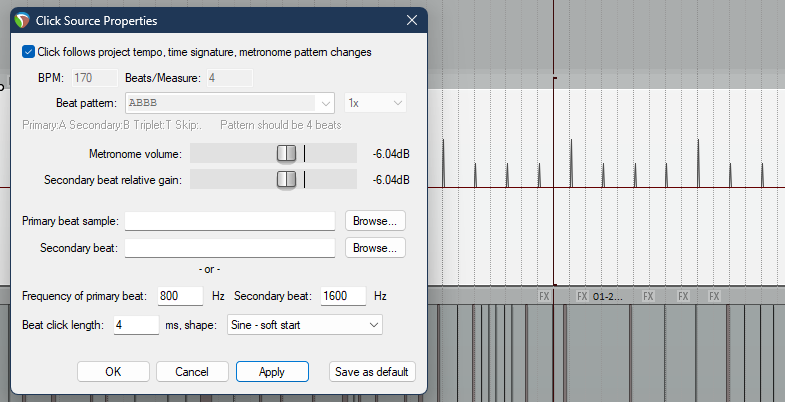This screenshot has height=402, width=785.
Task: Expand the 1x multiplier dropdown
Action: 375,103
